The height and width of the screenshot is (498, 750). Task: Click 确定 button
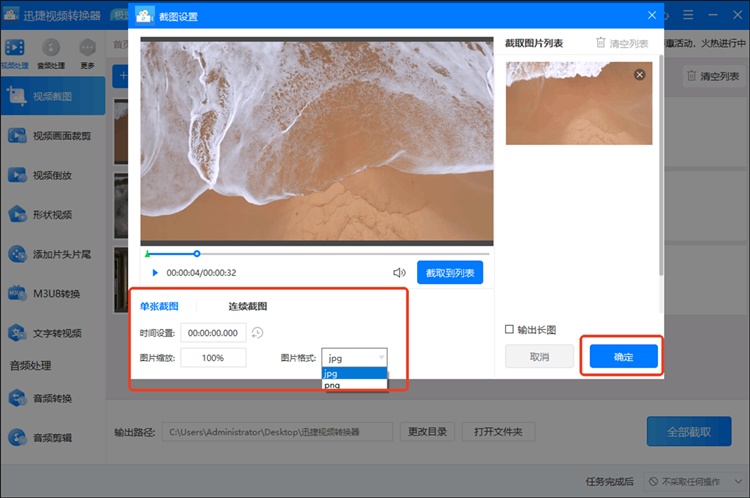click(x=623, y=357)
